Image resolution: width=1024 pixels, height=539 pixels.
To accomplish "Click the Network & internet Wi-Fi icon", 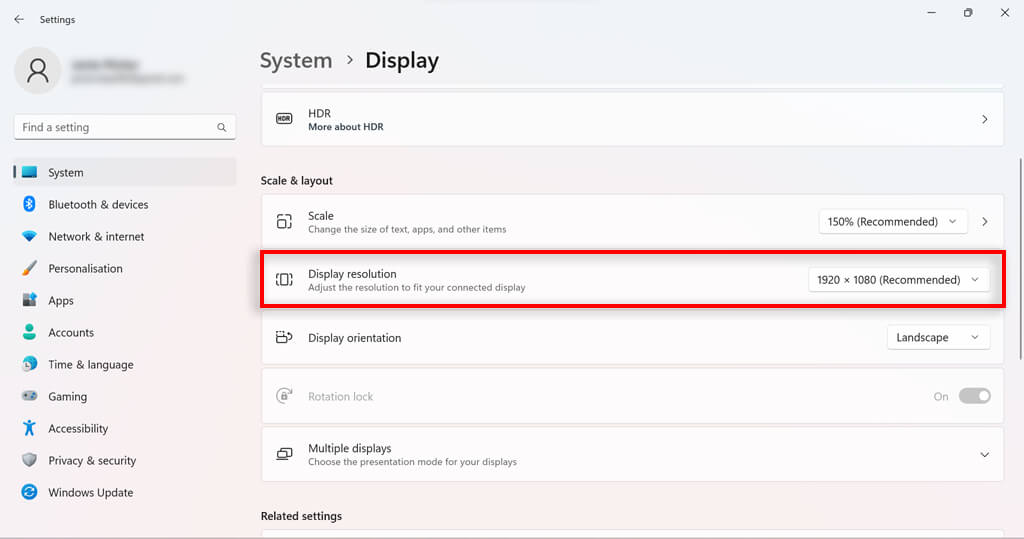I will (x=29, y=236).
